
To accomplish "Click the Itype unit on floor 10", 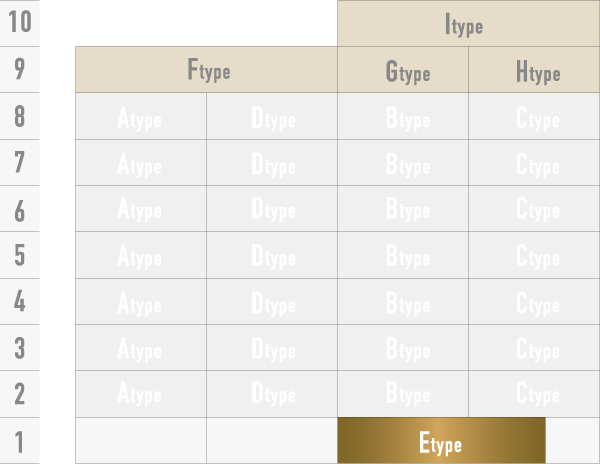I will [468, 24].
